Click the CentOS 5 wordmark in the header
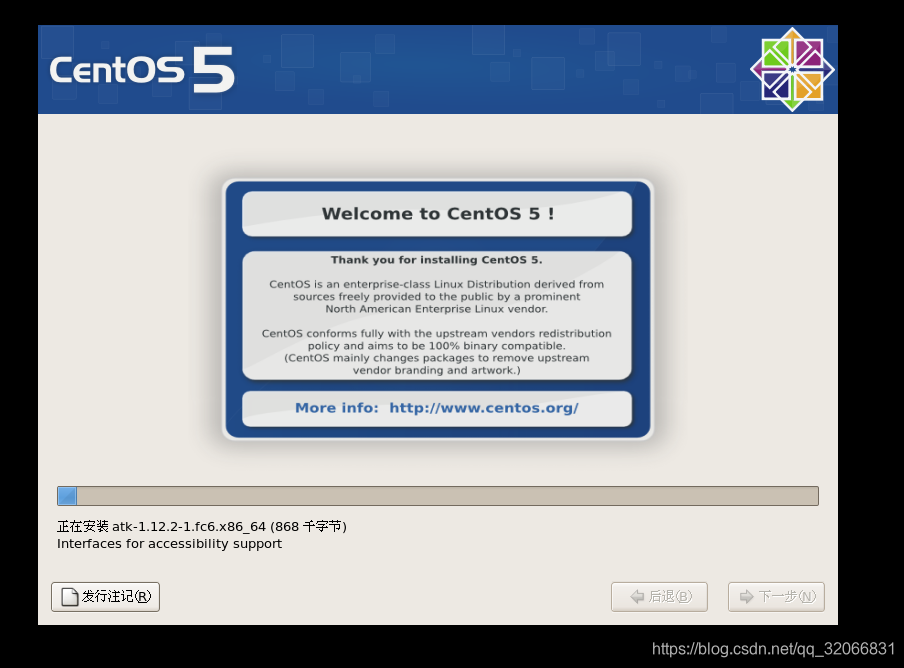The height and width of the screenshot is (668, 904). pos(142,70)
